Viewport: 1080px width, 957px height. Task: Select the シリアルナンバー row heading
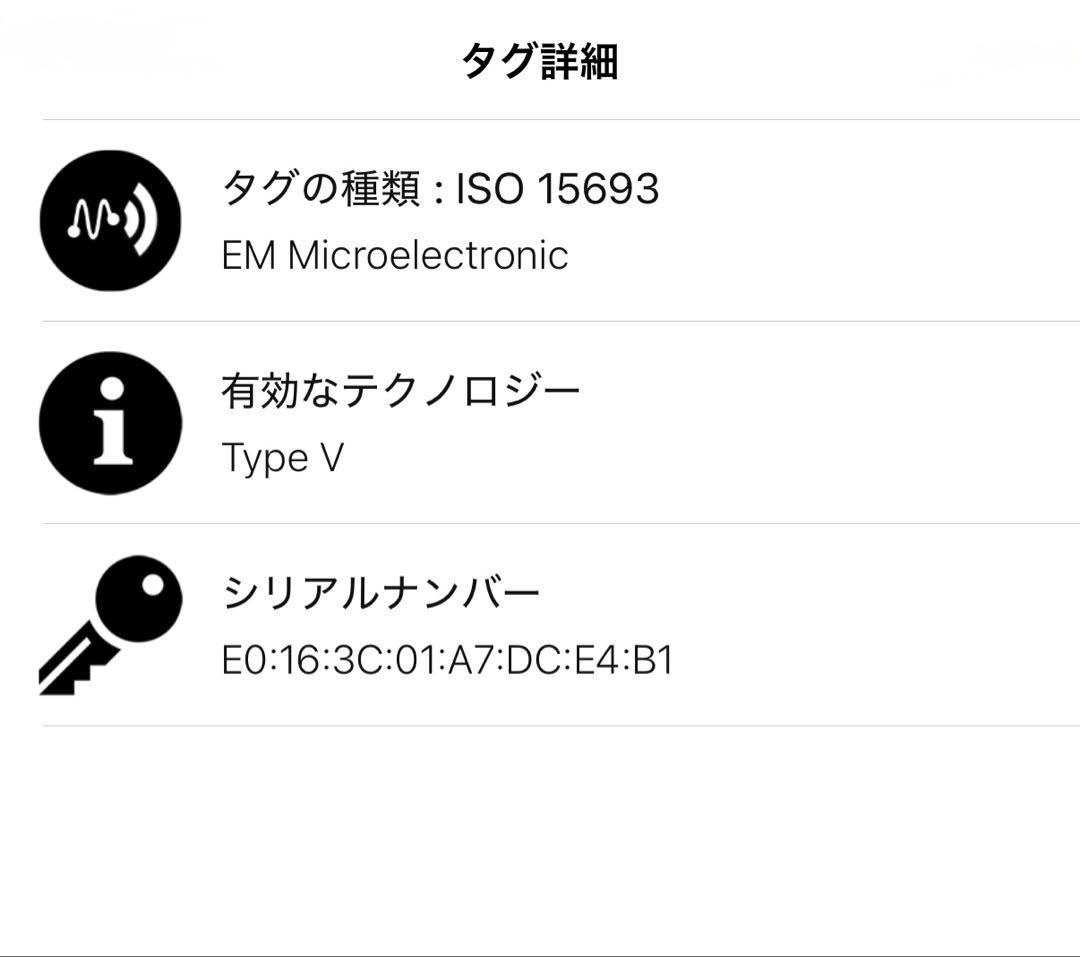tap(380, 593)
